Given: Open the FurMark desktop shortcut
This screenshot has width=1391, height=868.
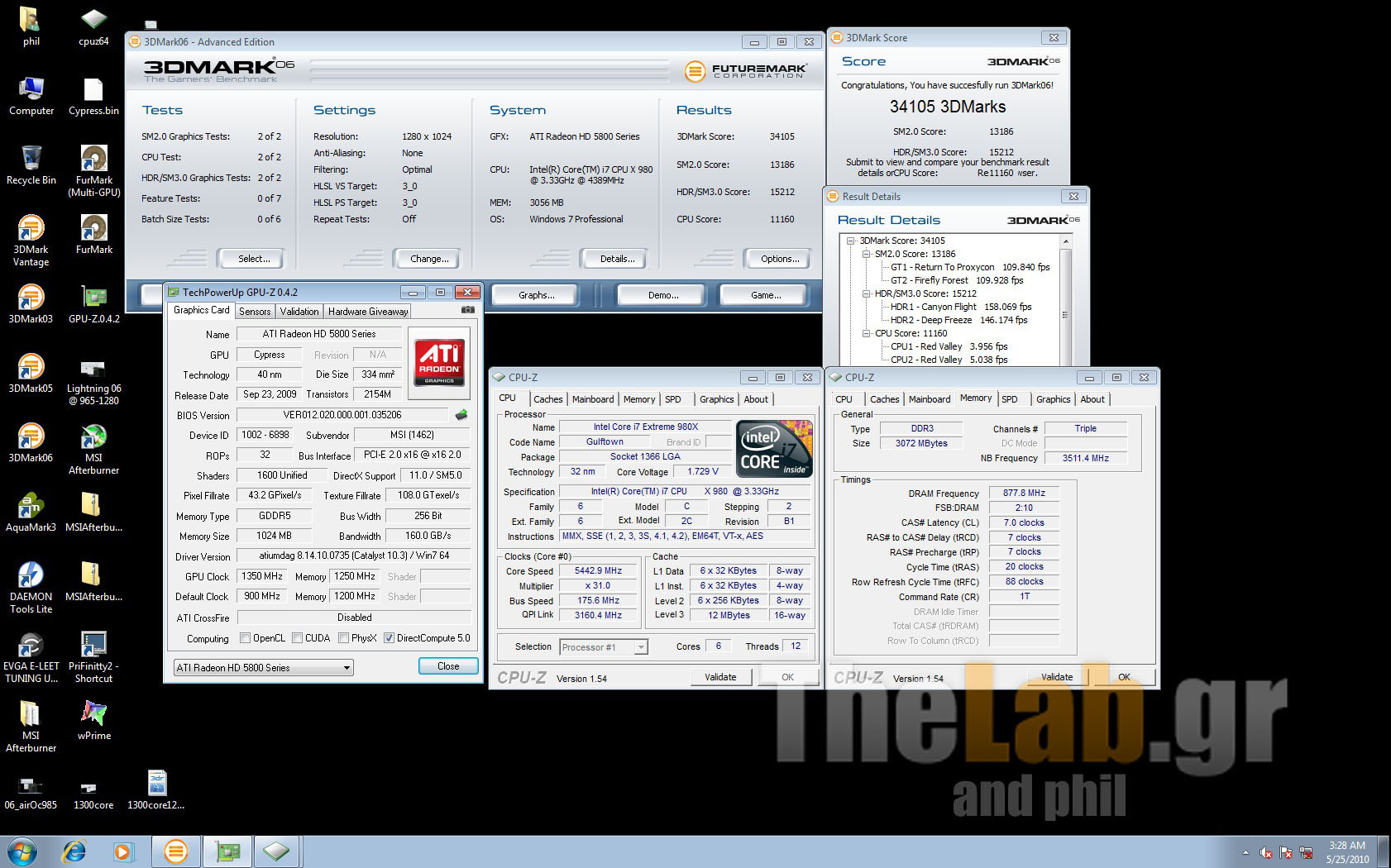Looking at the screenshot, I should click(94, 228).
